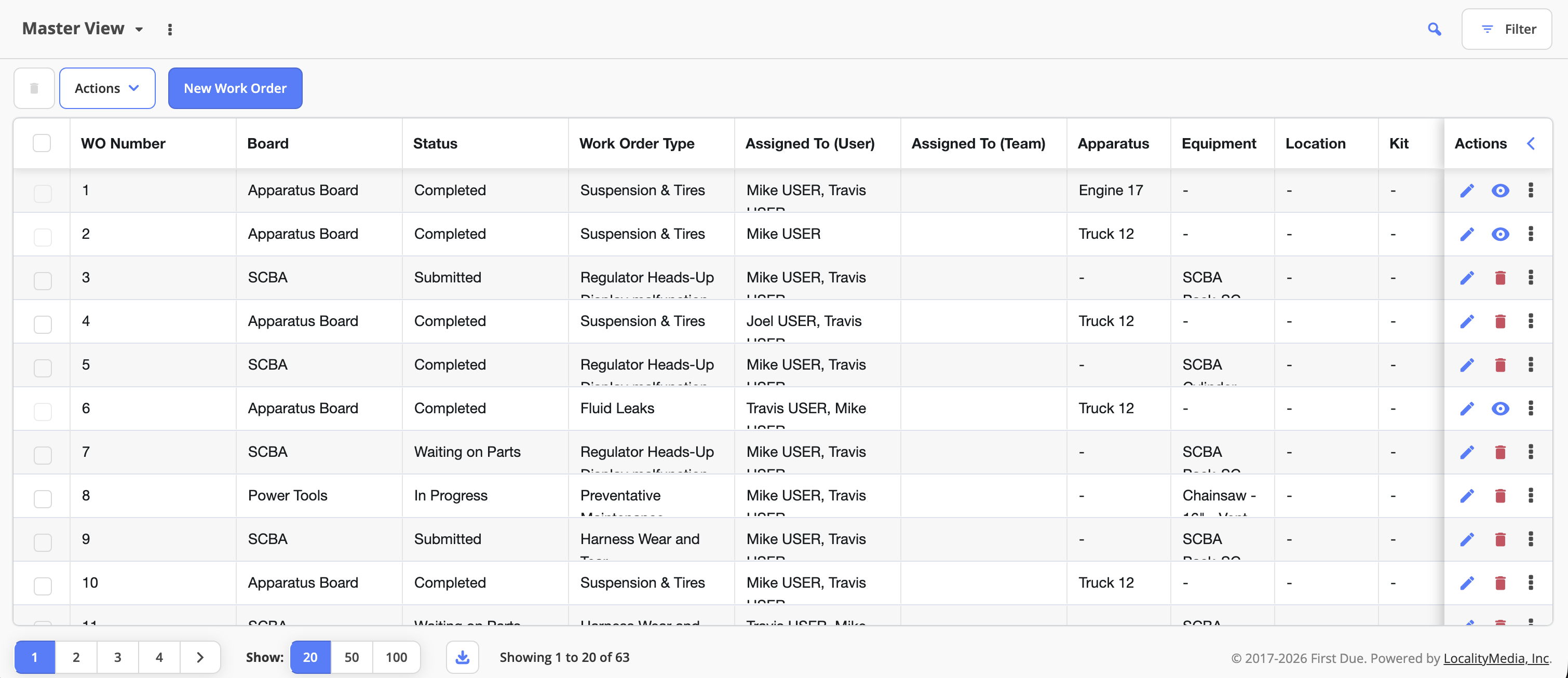Image resolution: width=1568 pixels, height=678 pixels.
Task: Select checkbox for work order 2
Action: coord(43,237)
